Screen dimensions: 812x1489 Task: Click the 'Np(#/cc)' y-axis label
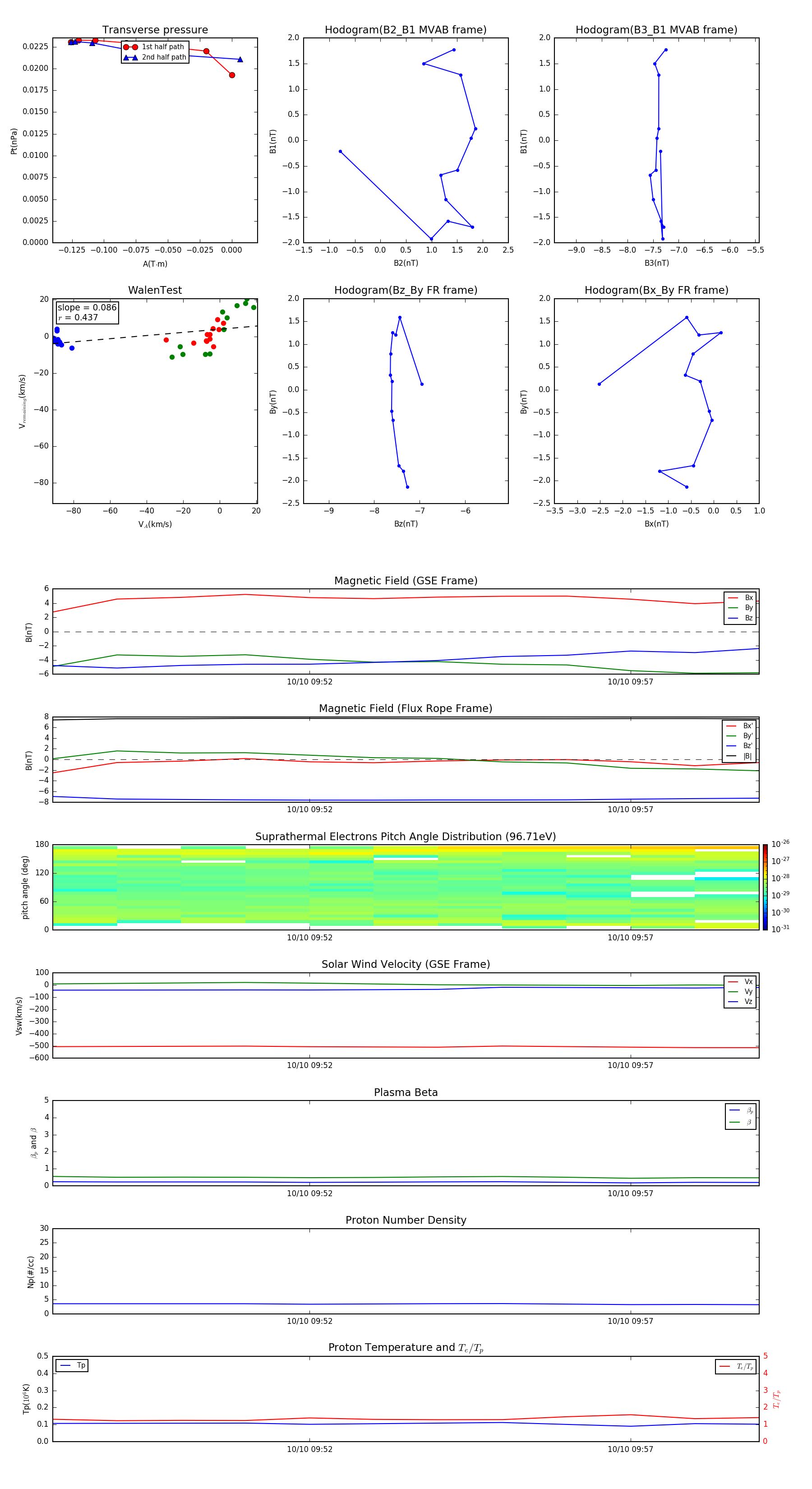30,1272
